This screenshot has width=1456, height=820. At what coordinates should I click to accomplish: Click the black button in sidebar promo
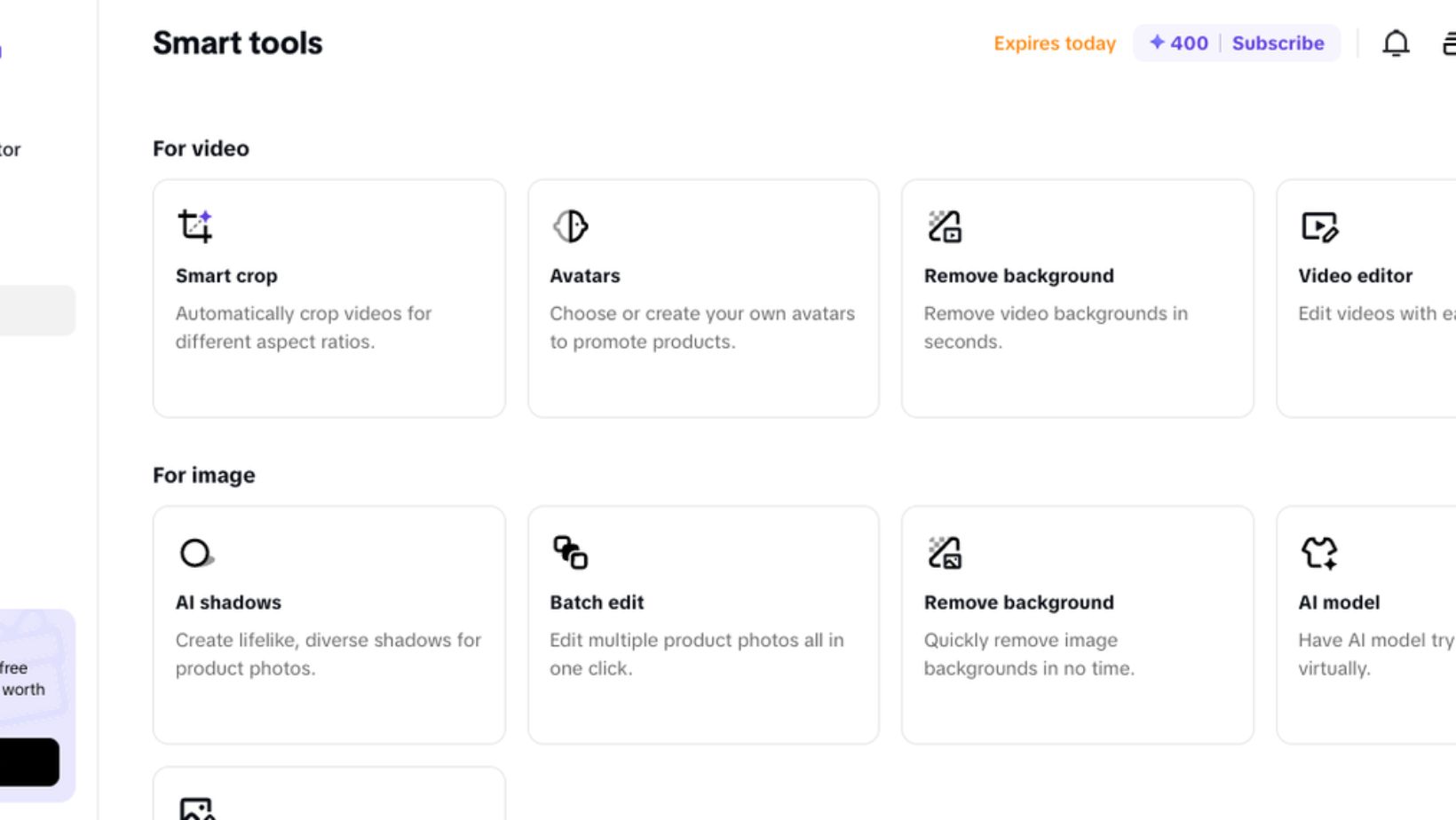(x=28, y=762)
